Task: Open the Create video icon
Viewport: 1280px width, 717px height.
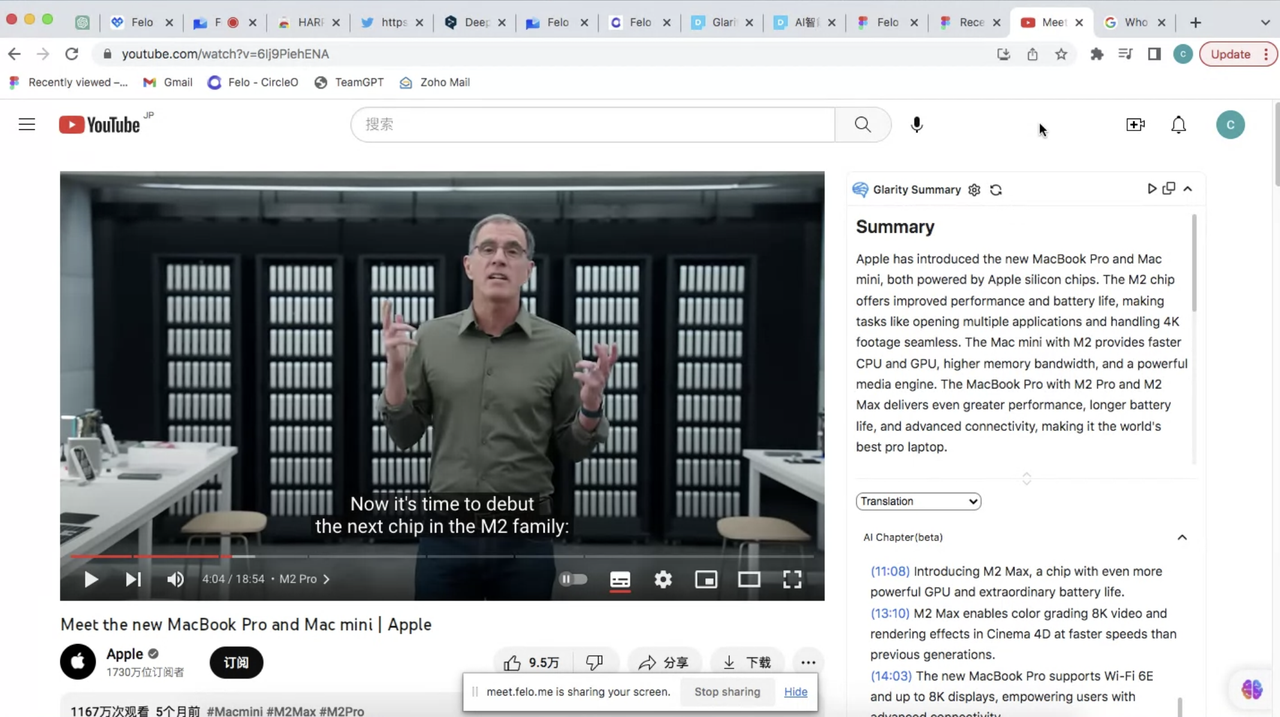Action: click(x=1135, y=124)
